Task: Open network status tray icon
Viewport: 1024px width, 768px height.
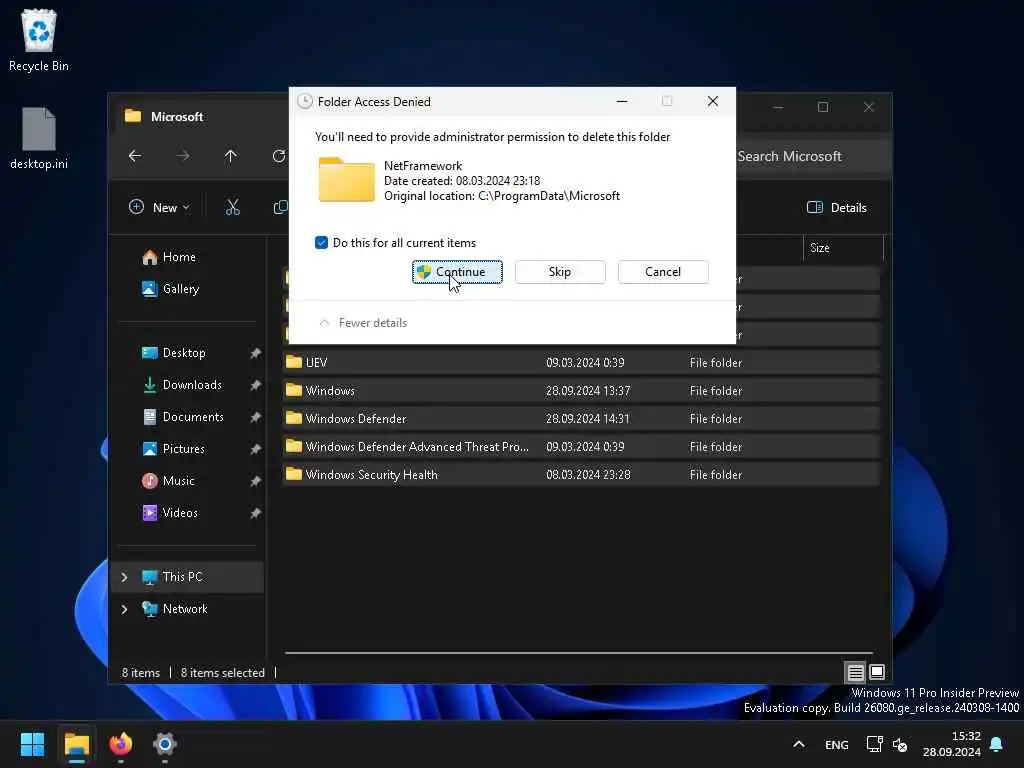Action: click(x=874, y=744)
